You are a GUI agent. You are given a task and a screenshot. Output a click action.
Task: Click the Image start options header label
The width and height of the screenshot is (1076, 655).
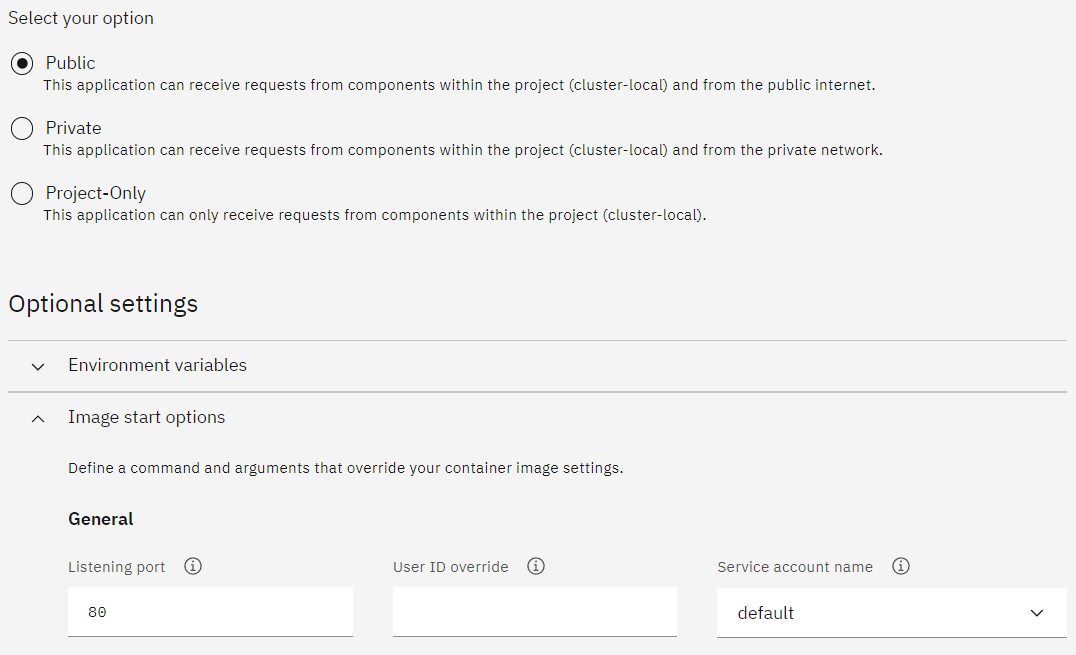click(x=146, y=418)
